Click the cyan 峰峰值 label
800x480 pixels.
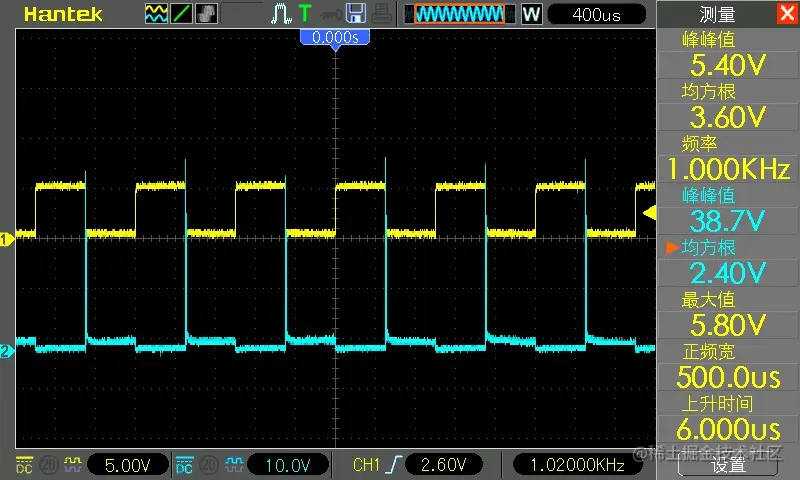pos(709,195)
